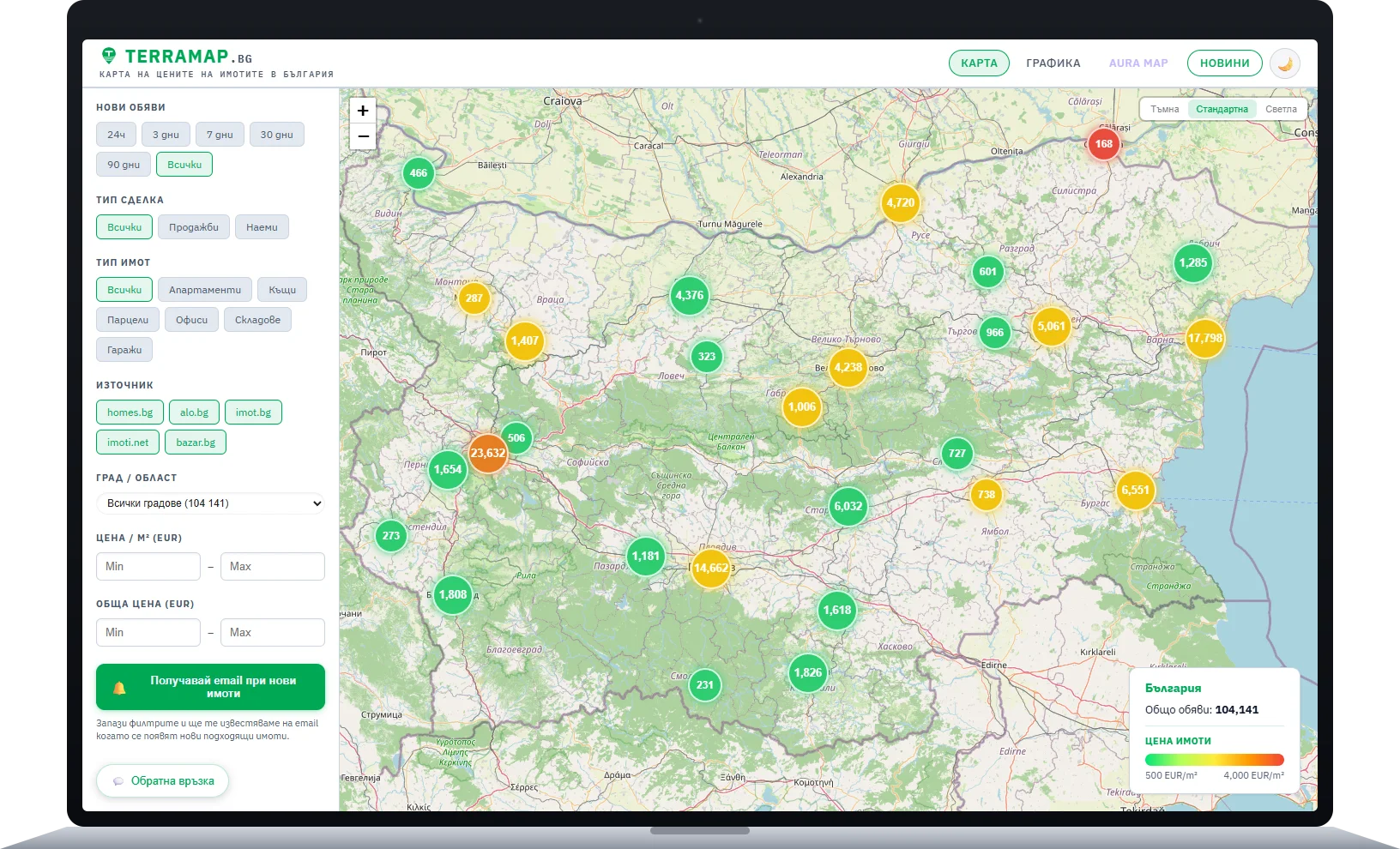Click the 1,407 yellow cluster marker
1400x849 pixels.
525,340
